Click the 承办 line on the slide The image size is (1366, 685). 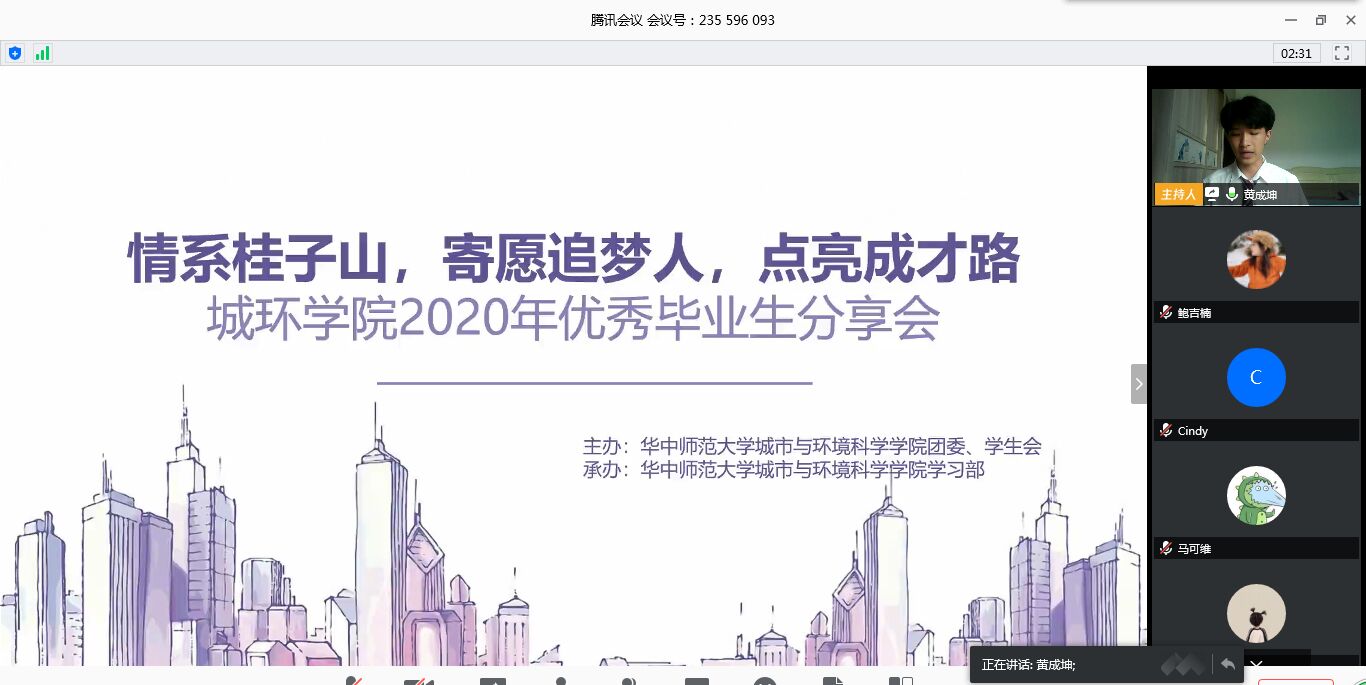click(x=784, y=469)
